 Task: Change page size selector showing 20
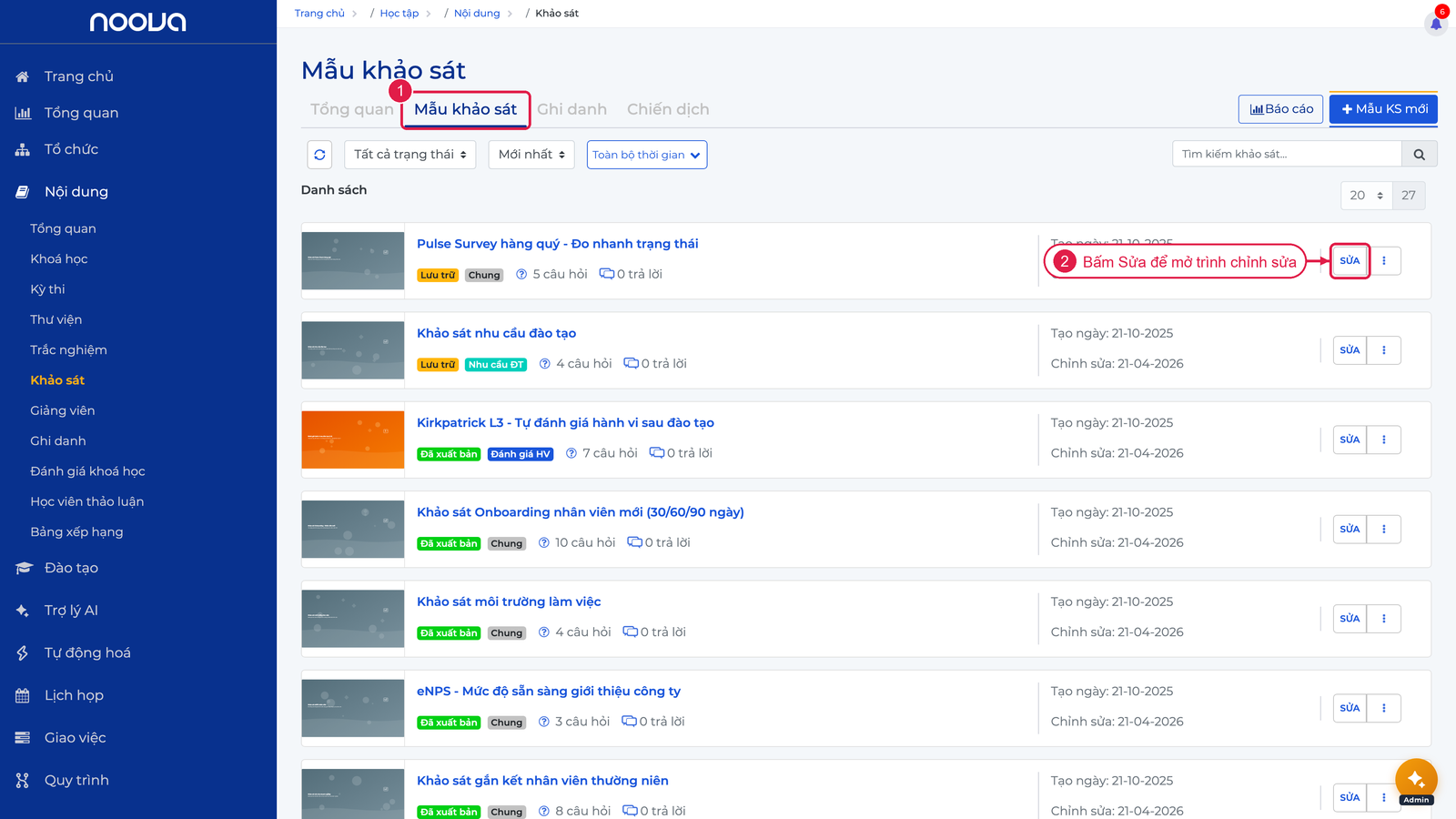pyautogui.click(x=1367, y=196)
